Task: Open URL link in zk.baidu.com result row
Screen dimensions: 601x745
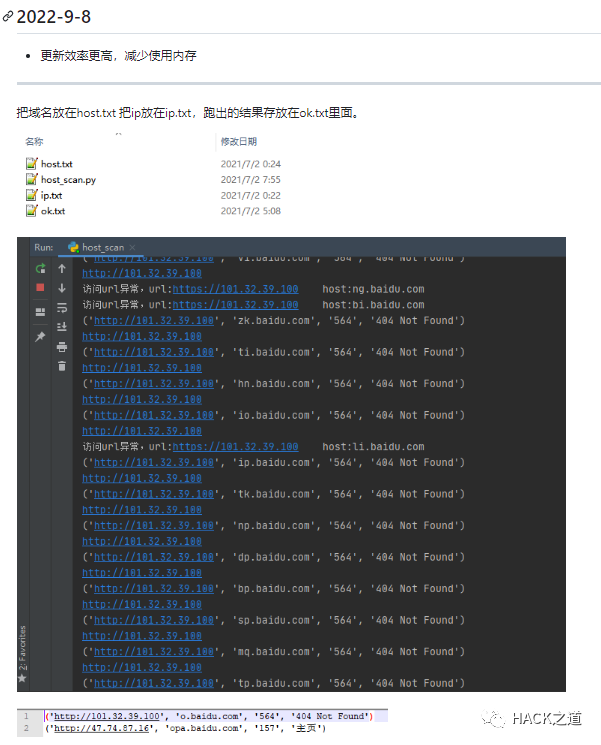Action: pos(154,321)
